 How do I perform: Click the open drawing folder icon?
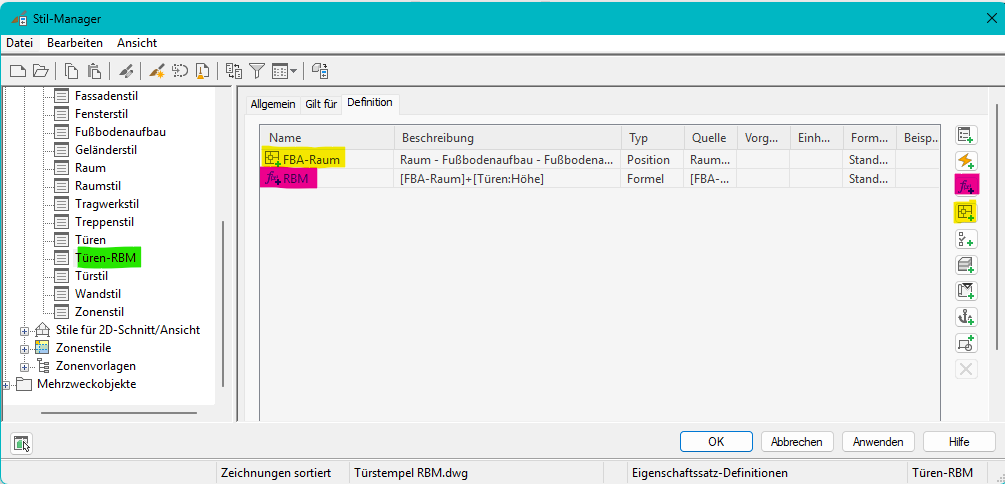(x=40, y=70)
